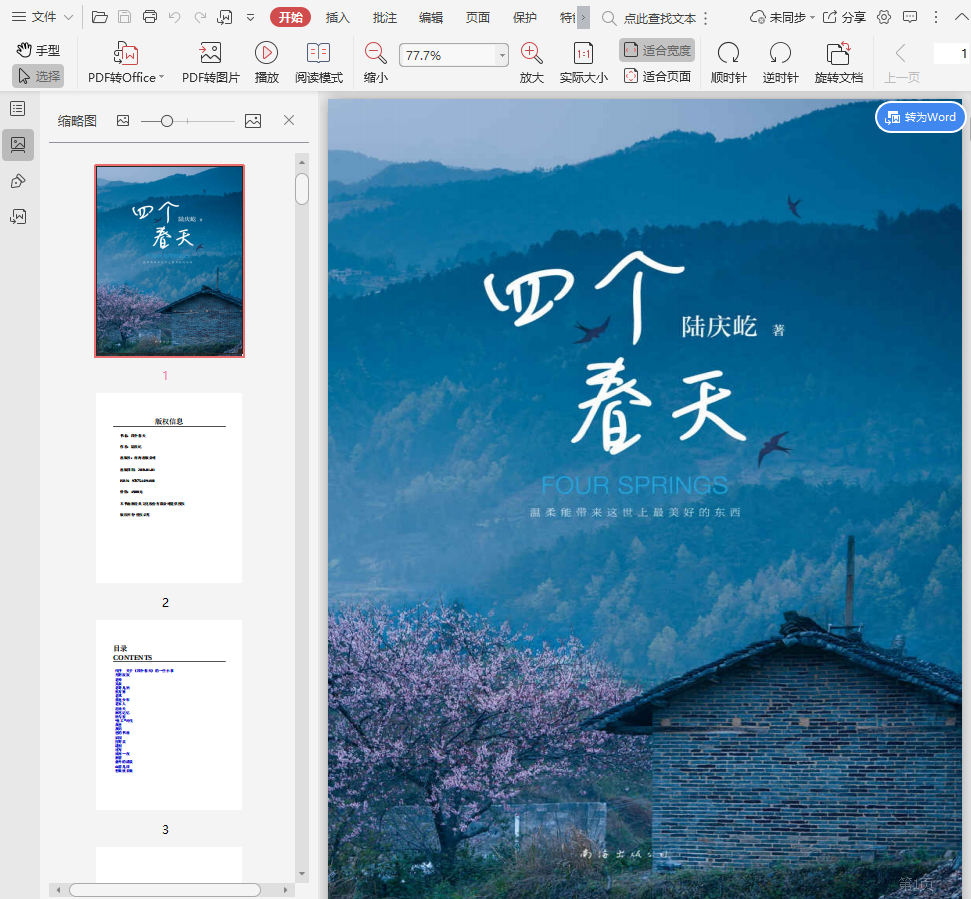Screen dimensions: 971x899
Task: Open 阅读模式 reading mode
Action: [x=318, y=54]
